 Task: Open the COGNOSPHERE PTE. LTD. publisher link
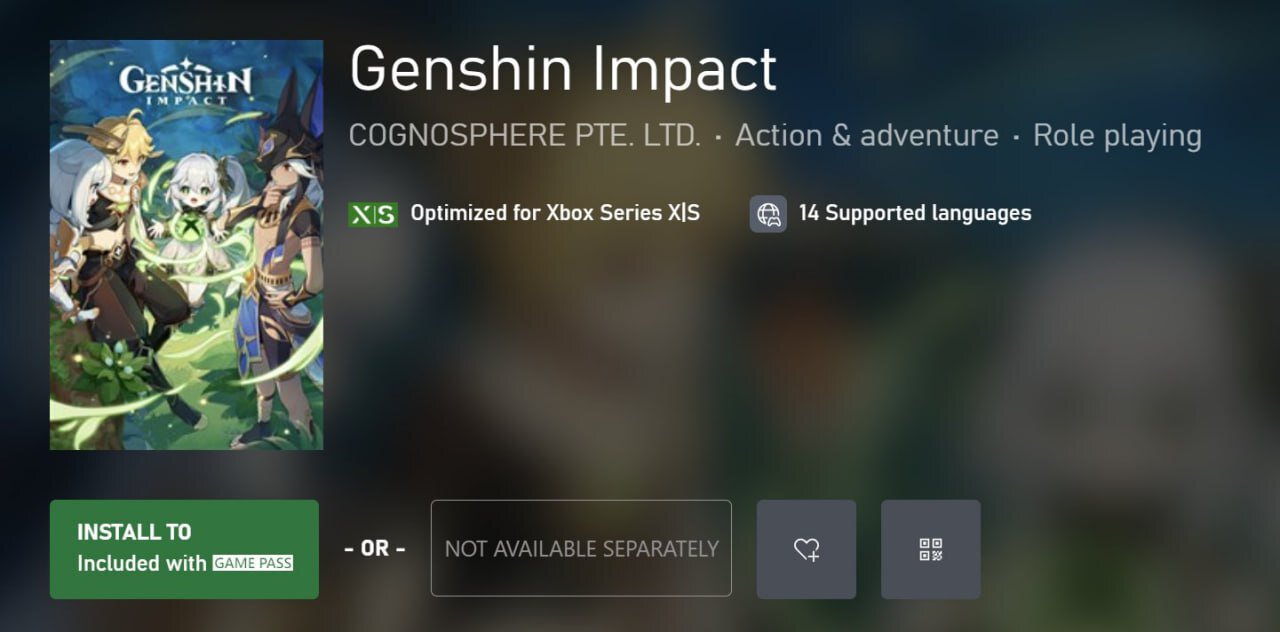(524, 136)
